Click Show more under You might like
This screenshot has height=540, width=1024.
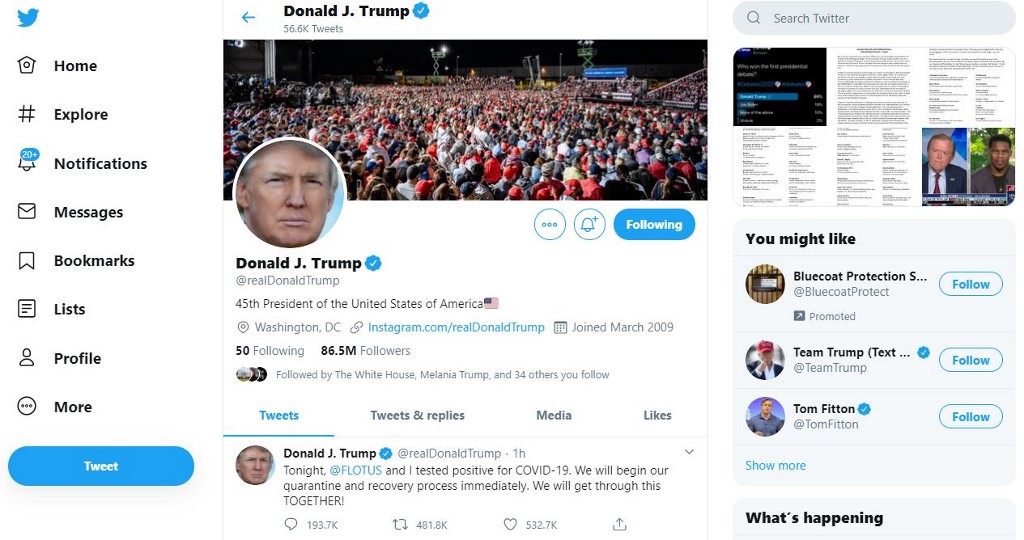(775, 466)
